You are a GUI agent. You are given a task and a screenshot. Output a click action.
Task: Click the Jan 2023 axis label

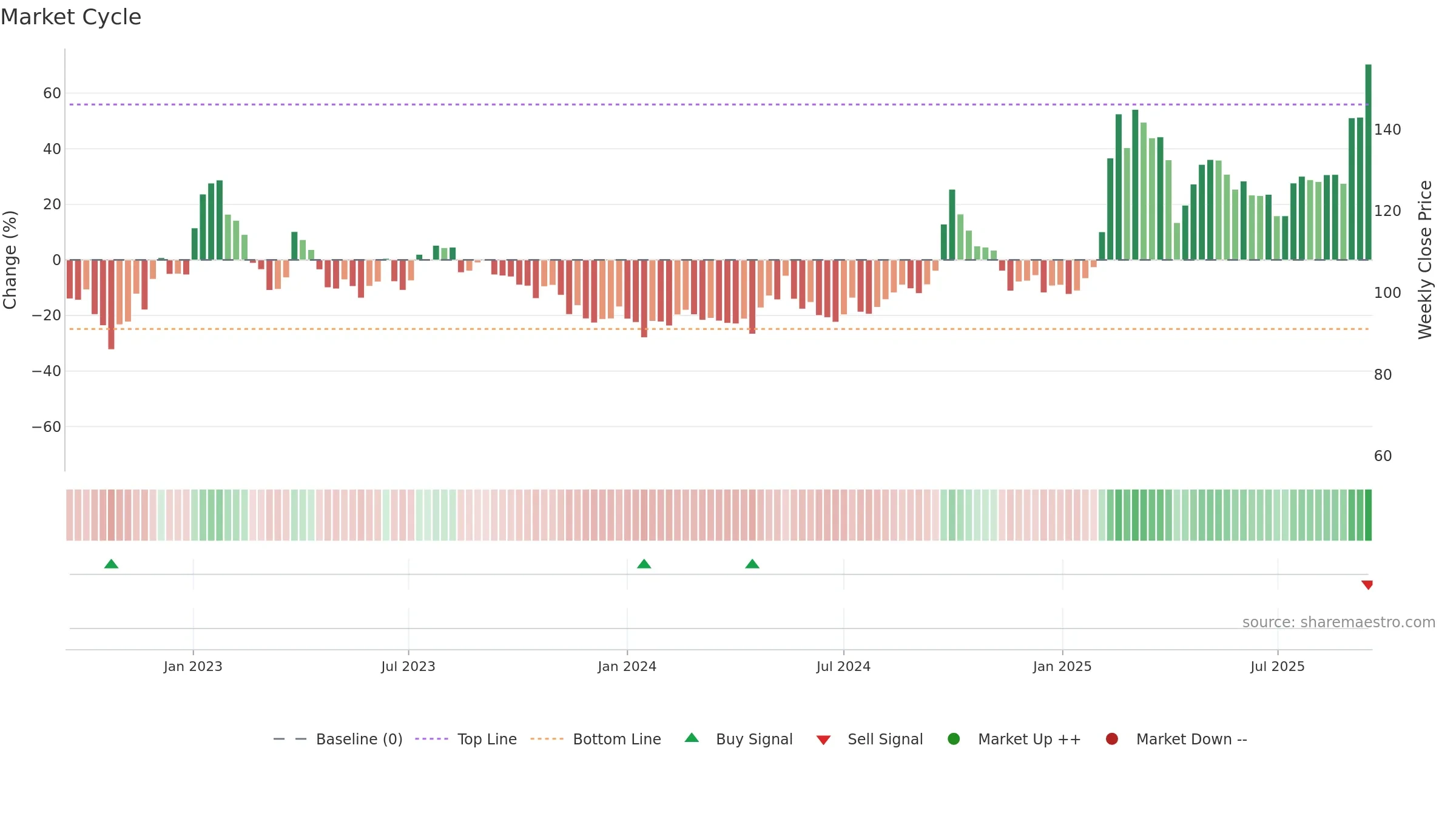[193, 667]
